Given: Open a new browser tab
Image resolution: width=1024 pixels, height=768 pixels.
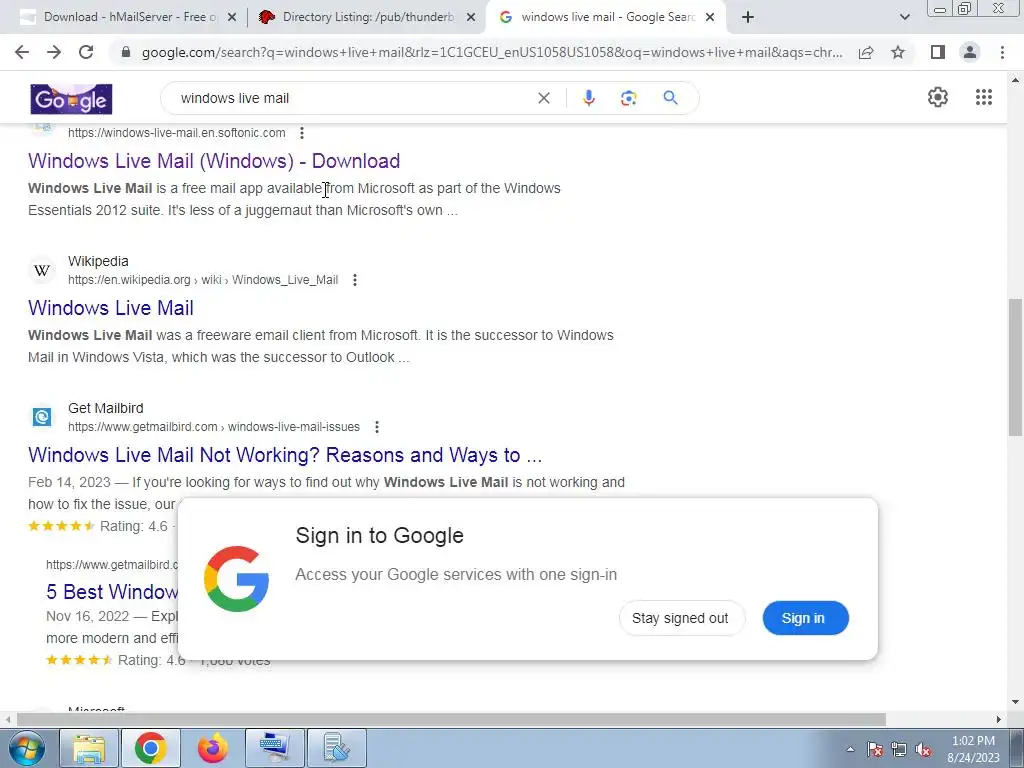Looking at the screenshot, I should (x=748, y=18).
